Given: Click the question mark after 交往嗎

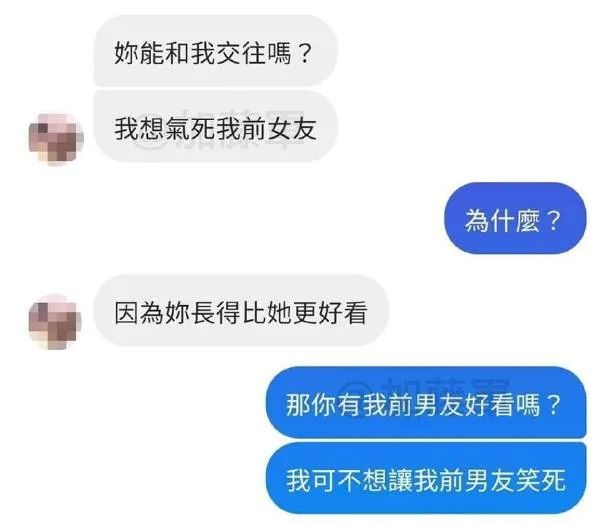Looking at the screenshot, I should 305,53.
